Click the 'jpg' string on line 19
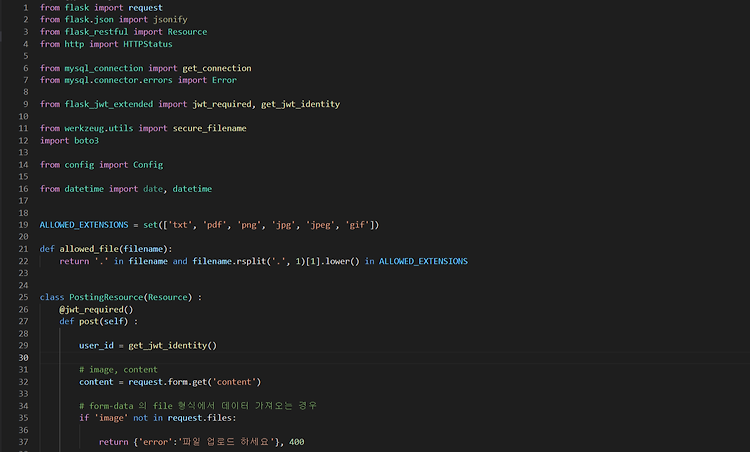Image resolution: width=750 pixels, height=452 pixels. coord(283,225)
